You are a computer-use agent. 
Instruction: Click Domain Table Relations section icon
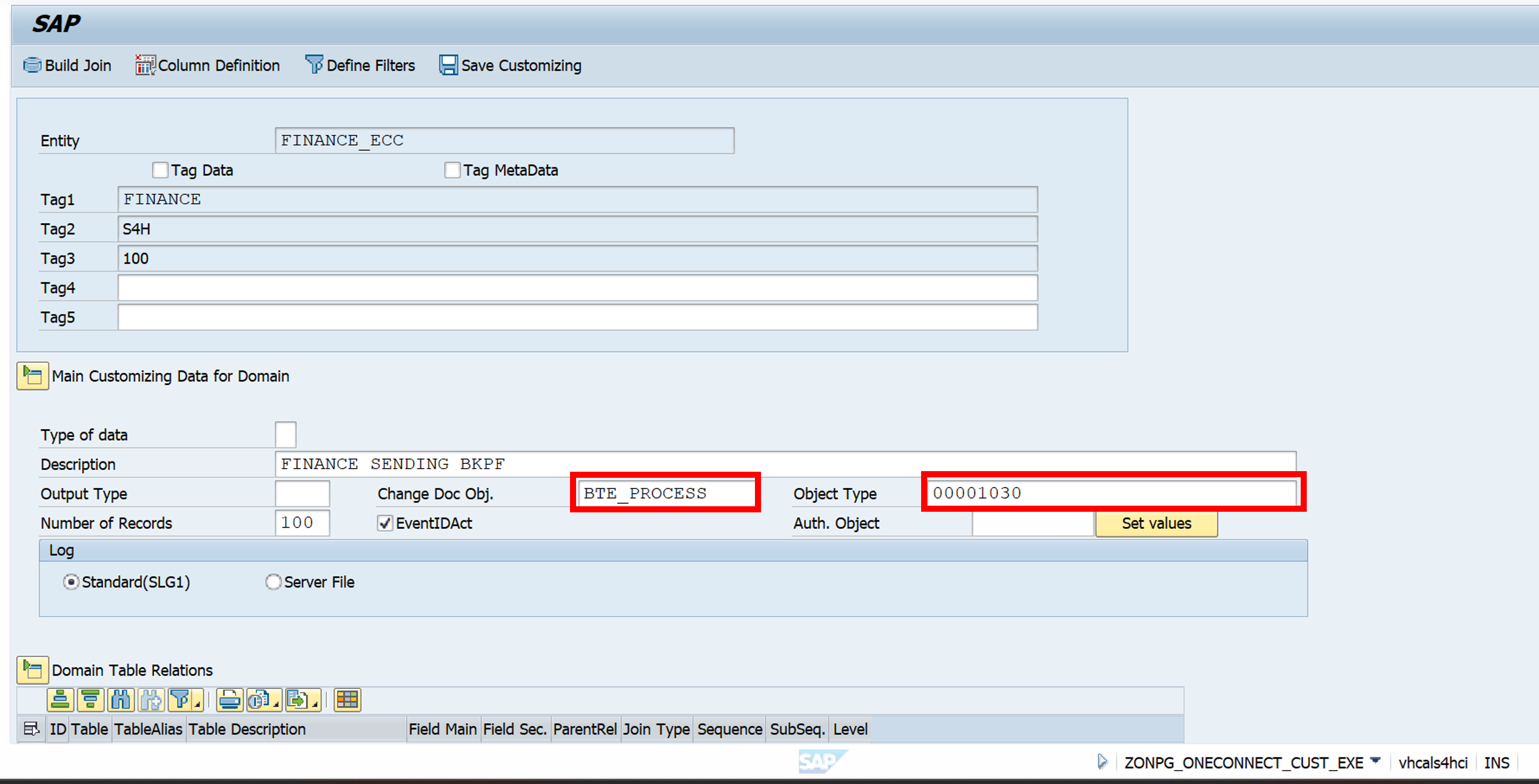tap(32, 670)
